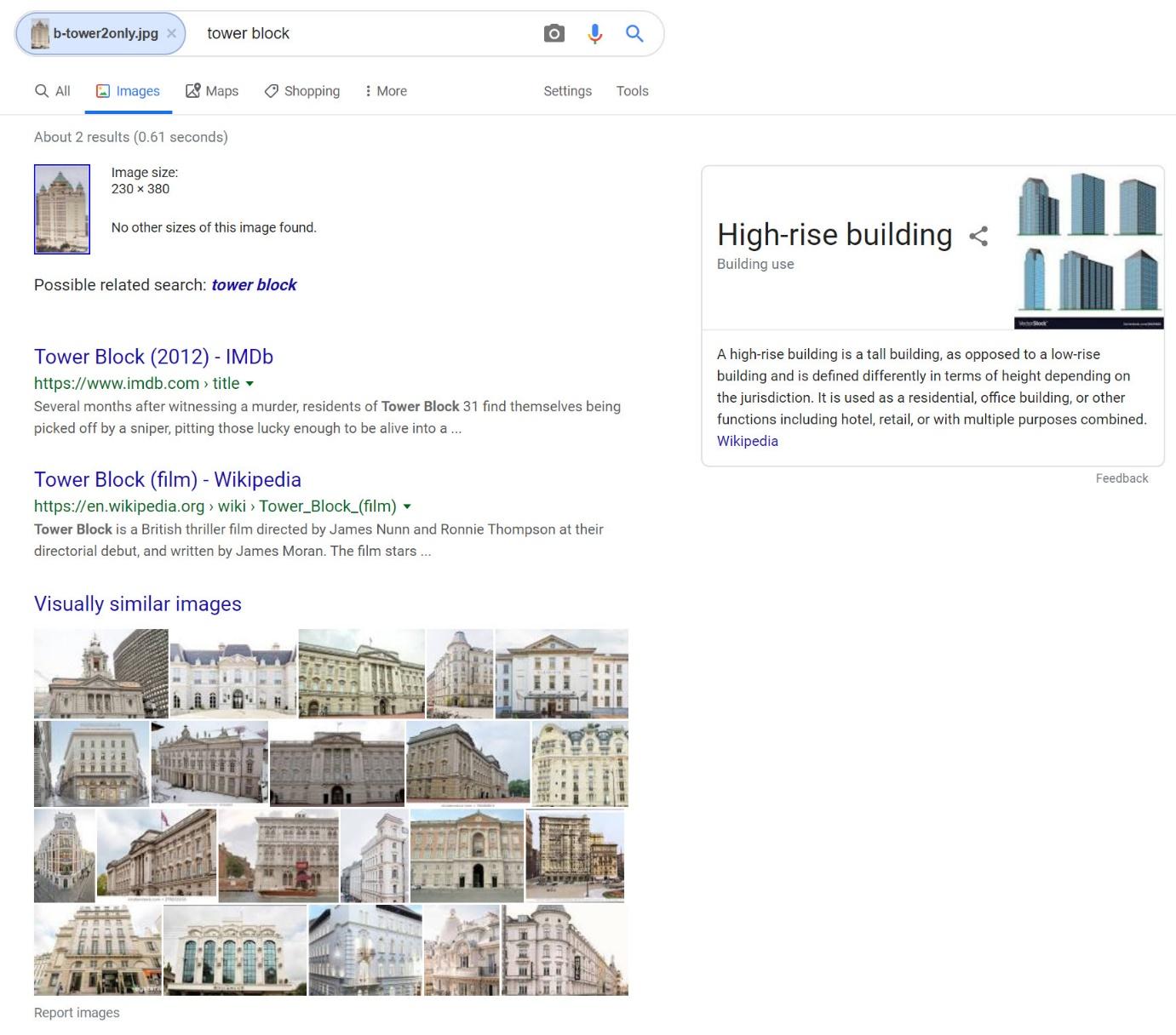Open third-row image with red boat
1176x1035 pixels.
[x=278, y=856]
